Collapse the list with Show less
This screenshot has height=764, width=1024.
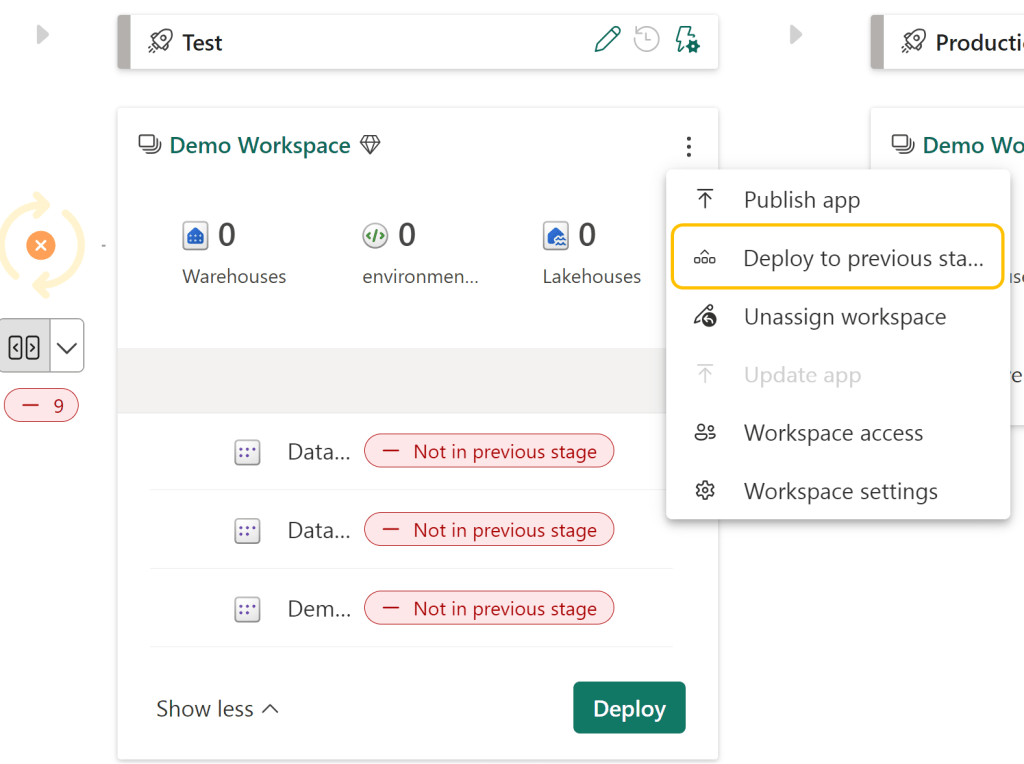point(217,709)
